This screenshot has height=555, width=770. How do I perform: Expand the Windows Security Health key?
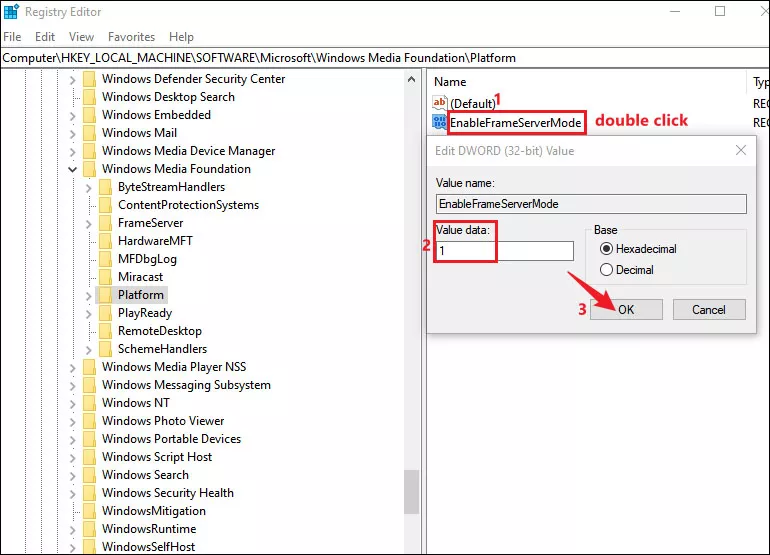(73, 494)
